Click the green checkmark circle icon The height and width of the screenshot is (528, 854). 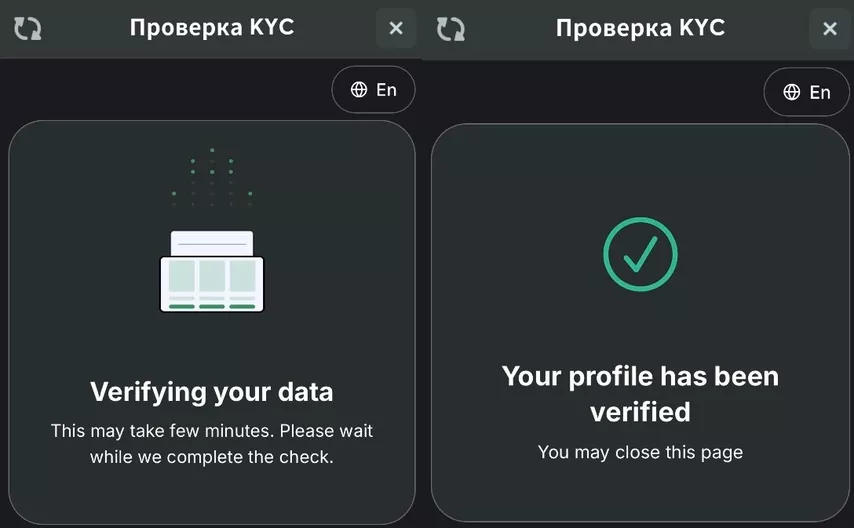[640, 255]
